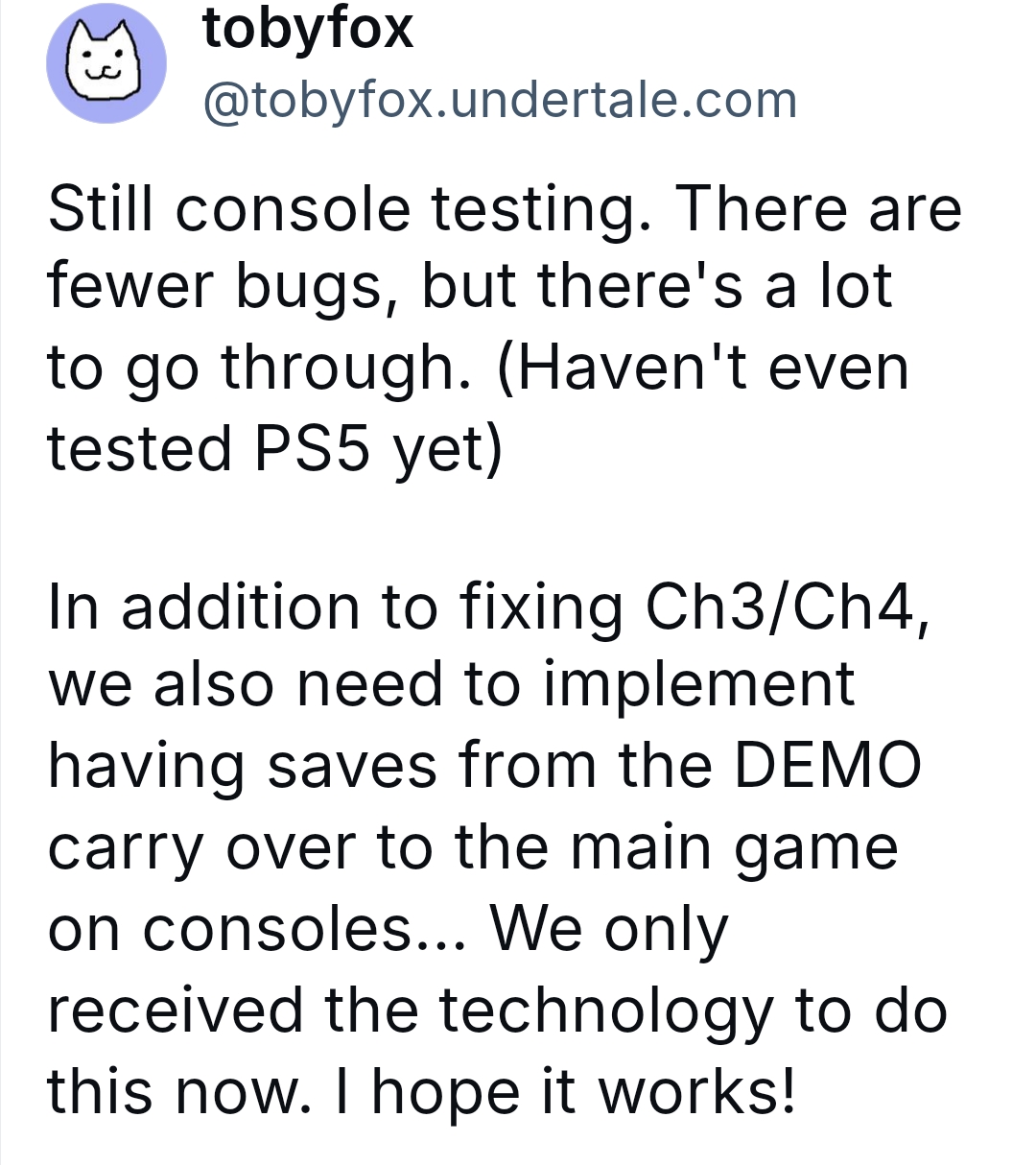Click the text 'tested PS5 yet)'
This screenshot has width=1036, height=1165.
(x=274, y=449)
